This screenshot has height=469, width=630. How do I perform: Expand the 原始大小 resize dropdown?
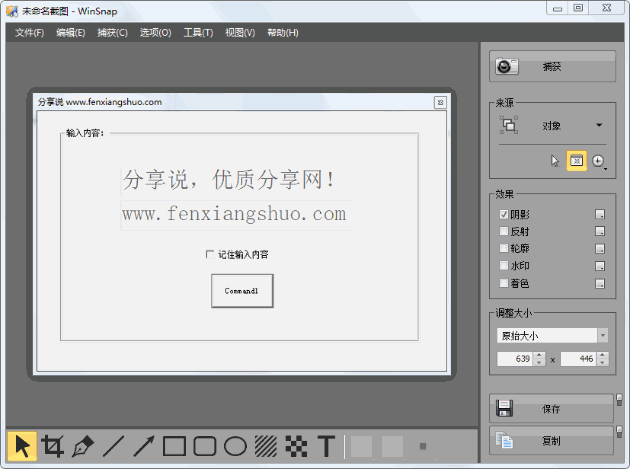[x=602, y=335]
